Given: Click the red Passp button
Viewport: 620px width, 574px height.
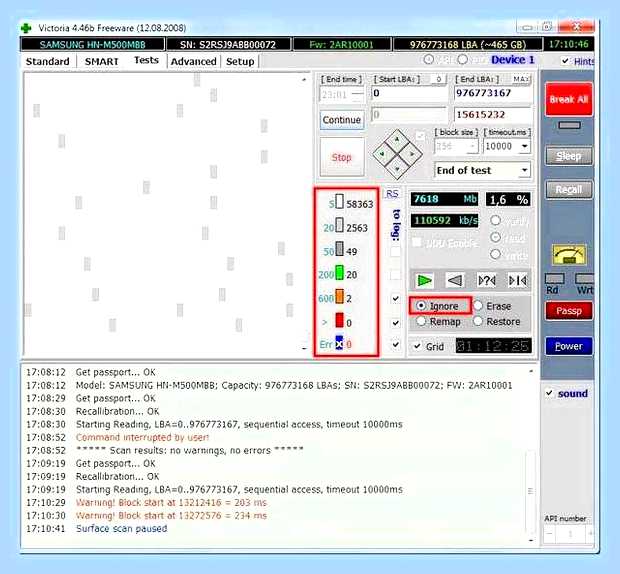Looking at the screenshot, I should tap(569, 311).
